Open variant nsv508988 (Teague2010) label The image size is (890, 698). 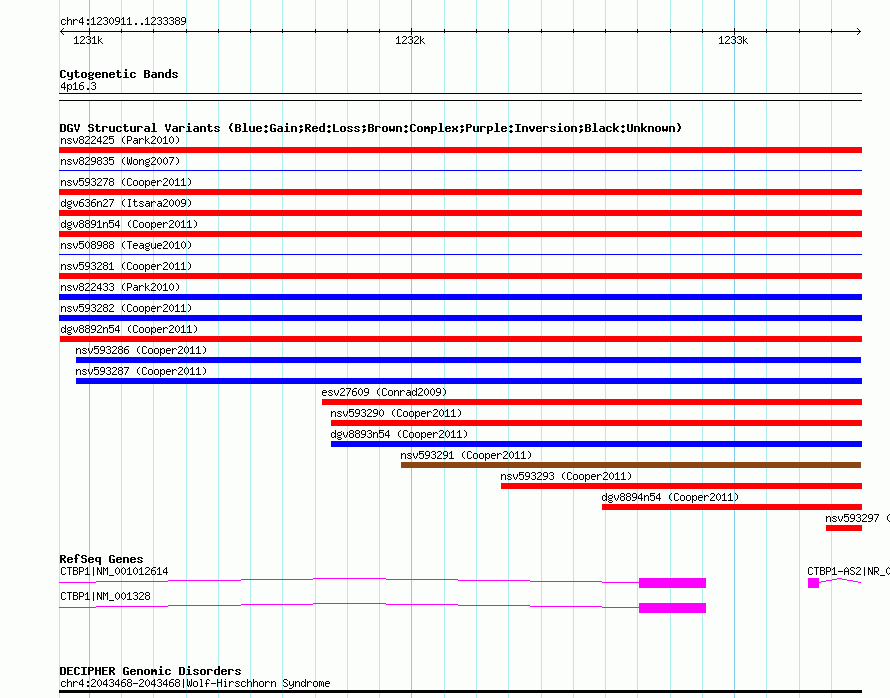point(126,245)
